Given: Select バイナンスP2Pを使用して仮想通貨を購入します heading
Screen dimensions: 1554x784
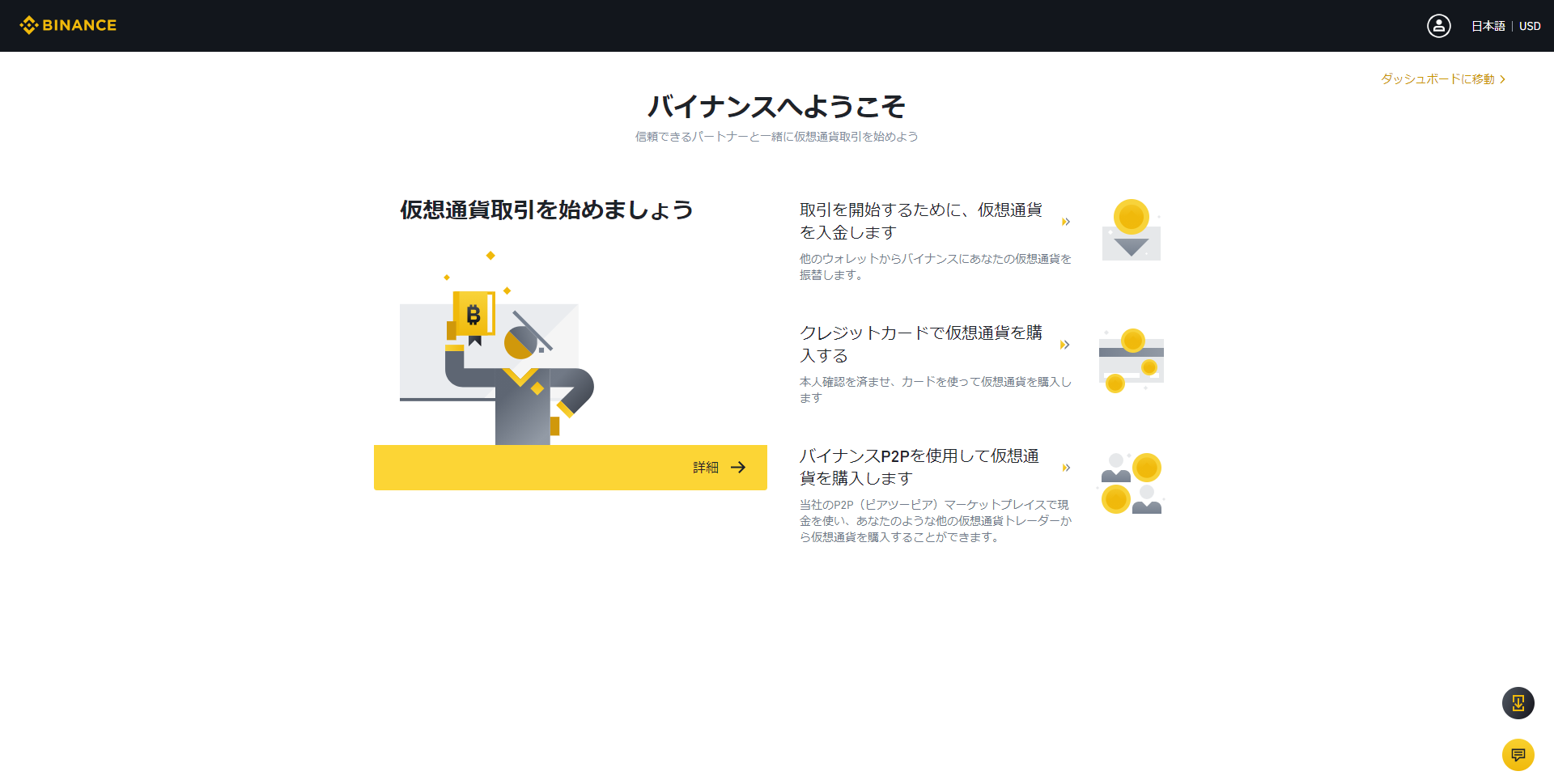Looking at the screenshot, I should [x=919, y=467].
